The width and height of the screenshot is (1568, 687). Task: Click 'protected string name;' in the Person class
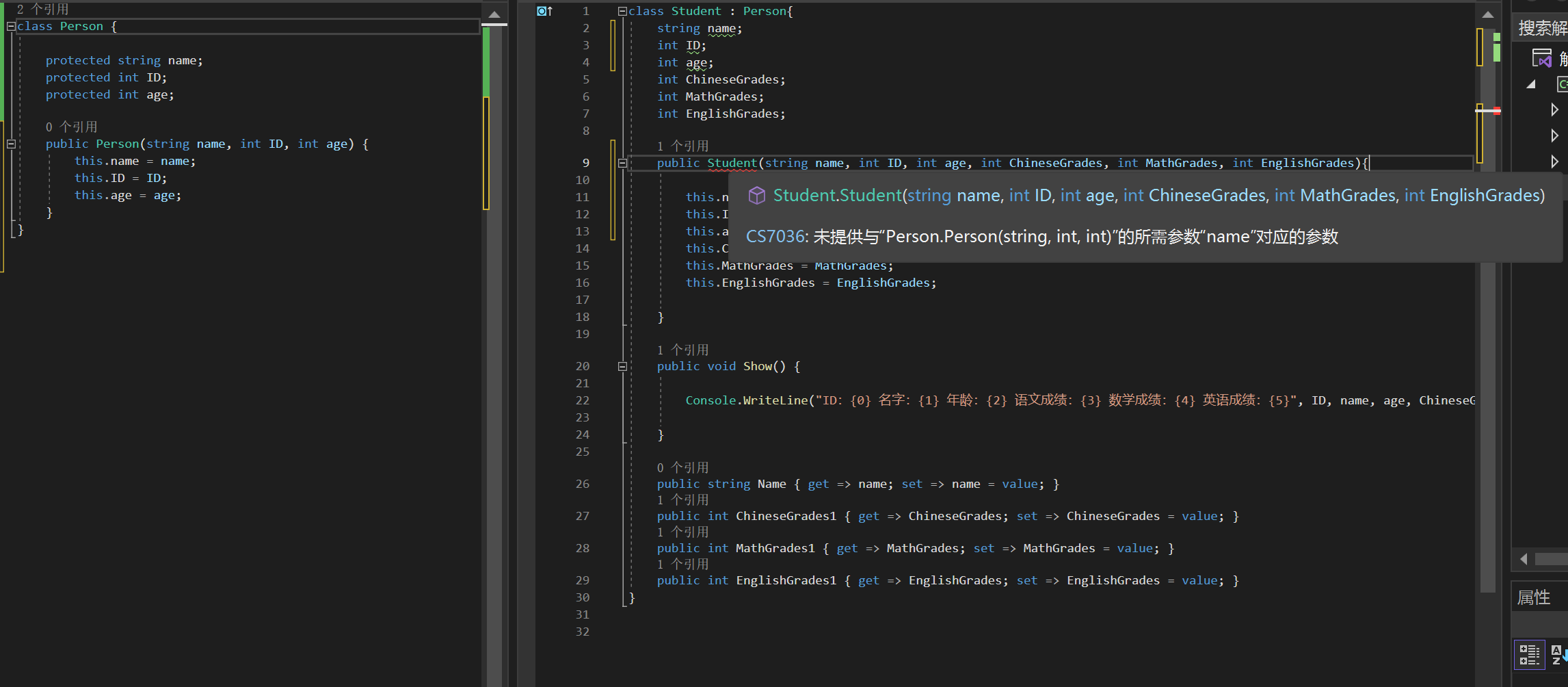click(124, 61)
